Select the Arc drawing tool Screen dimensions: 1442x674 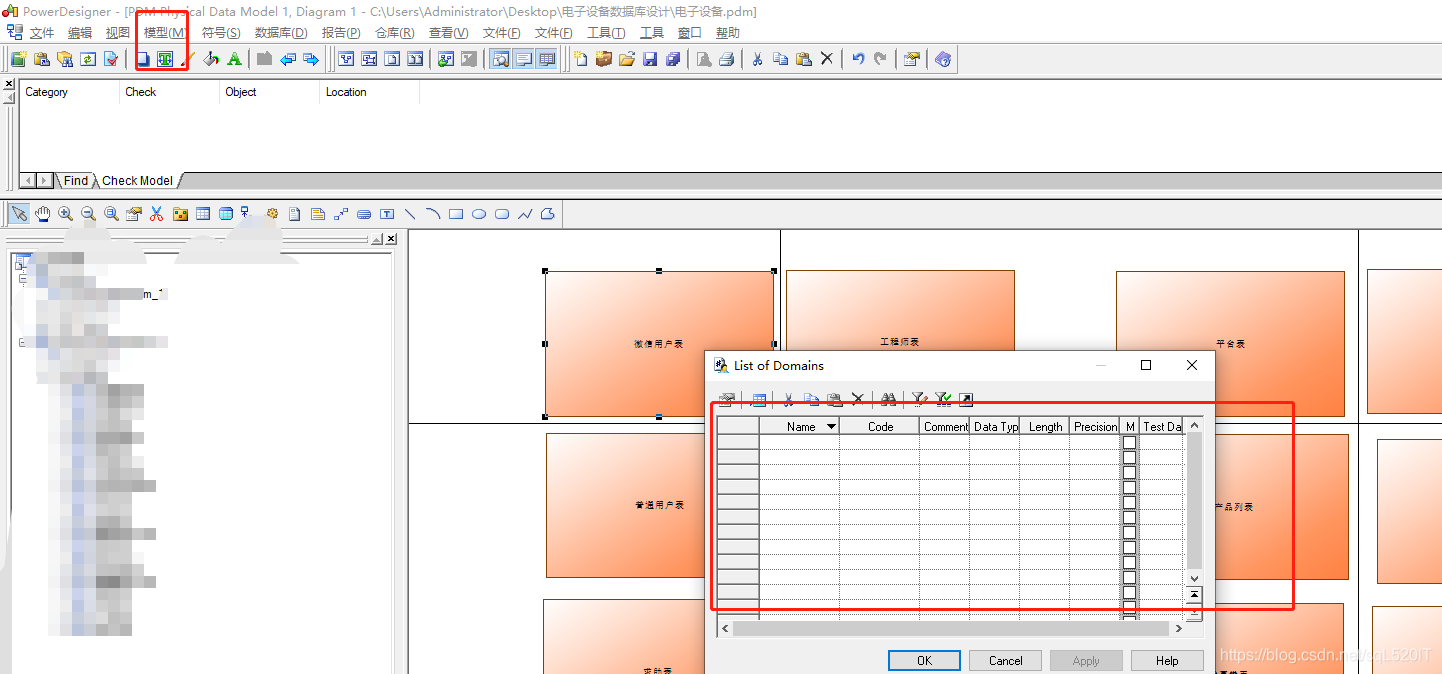click(x=433, y=214)
